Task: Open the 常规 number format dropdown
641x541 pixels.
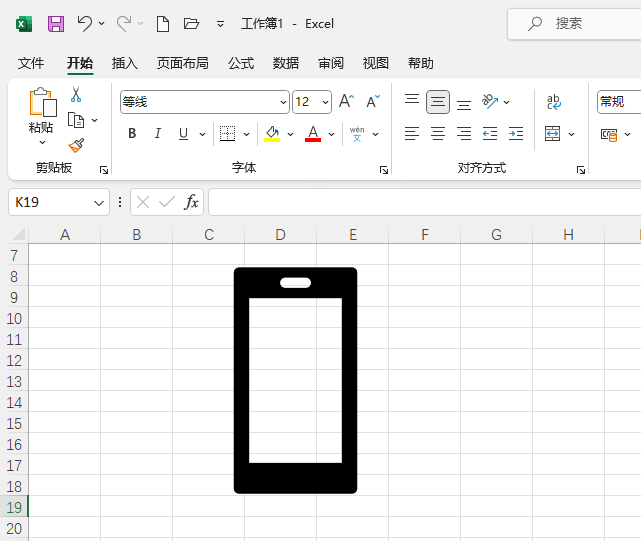Action: pos(619,102)
